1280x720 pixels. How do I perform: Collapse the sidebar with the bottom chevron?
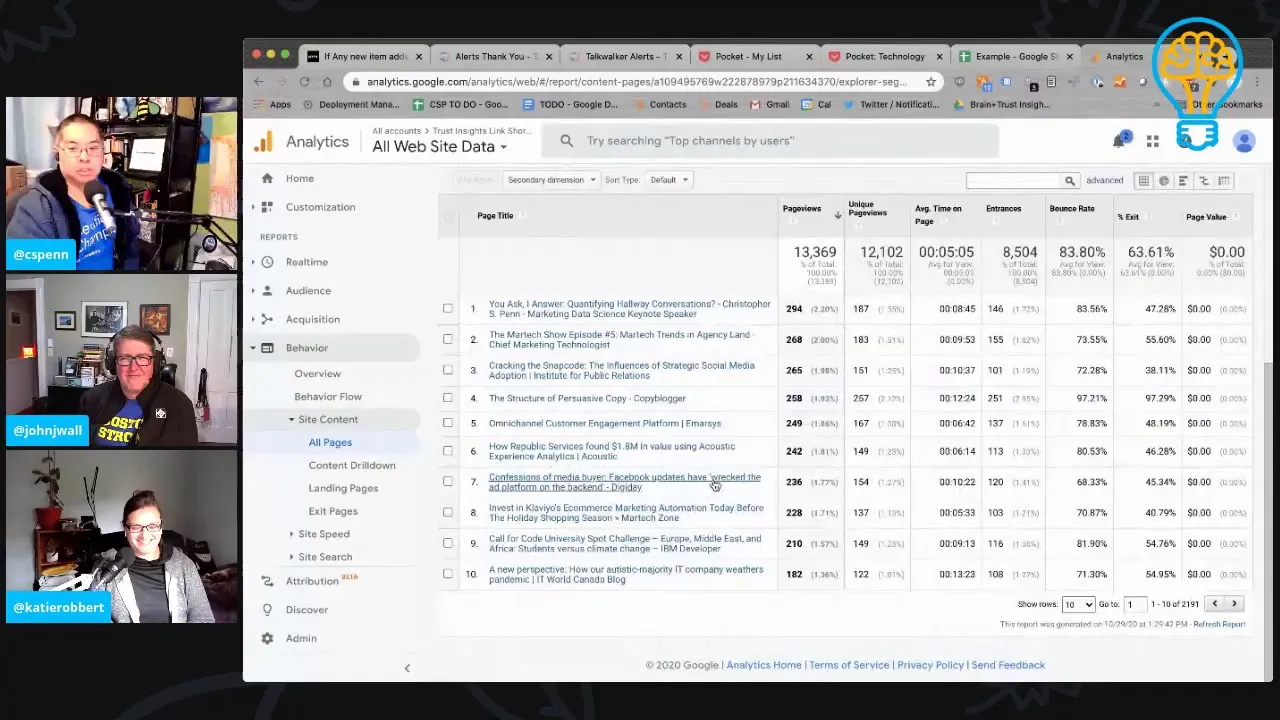[407, 668]
